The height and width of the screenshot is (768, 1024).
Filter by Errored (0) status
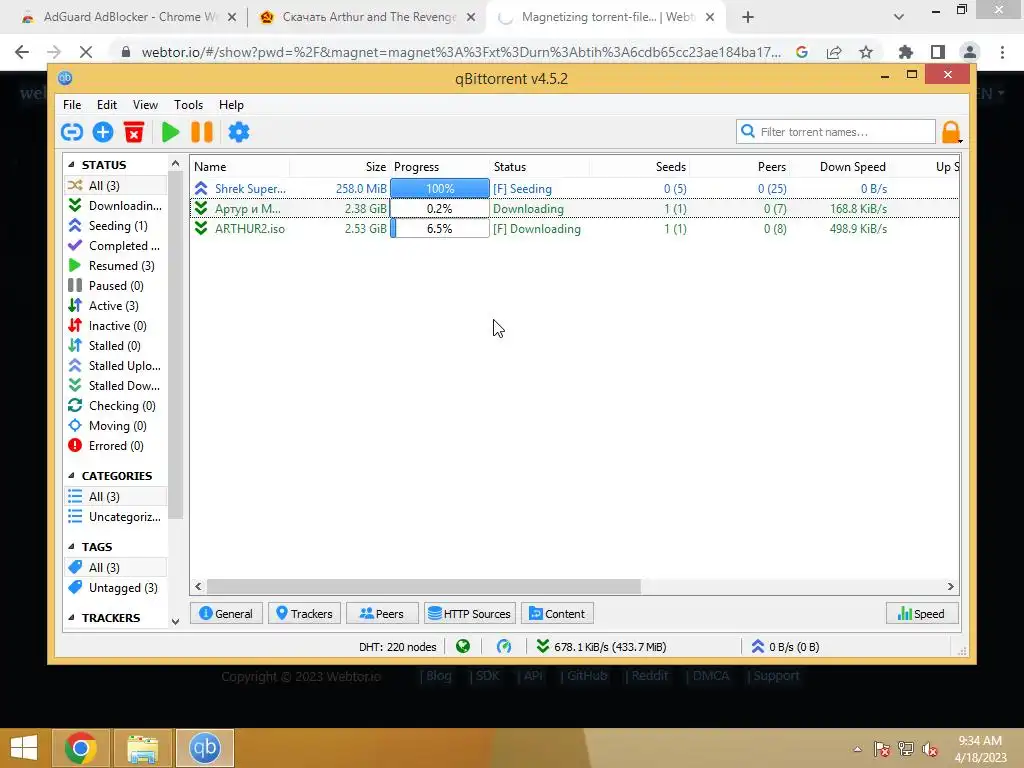[x=115, y=446]
